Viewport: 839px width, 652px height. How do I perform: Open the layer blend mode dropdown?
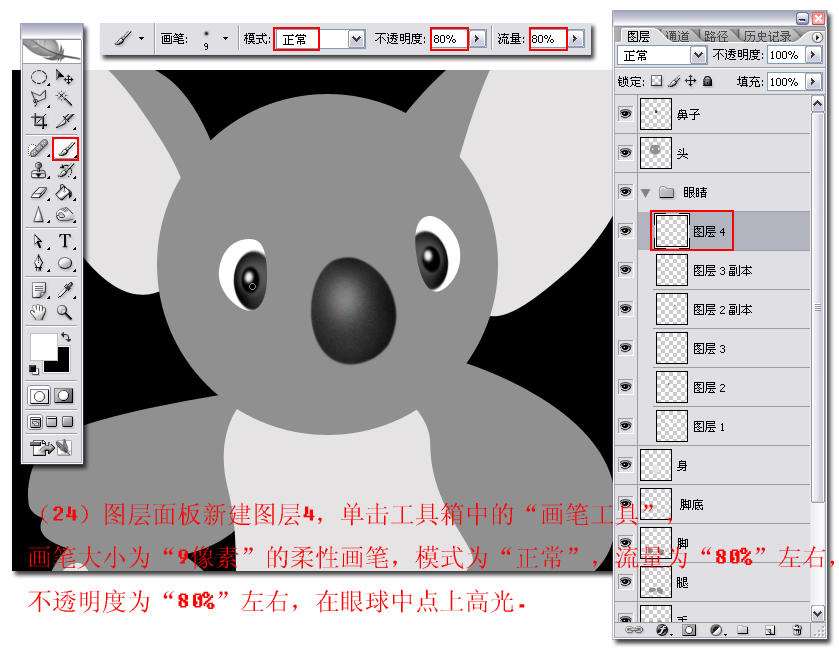pos(698,55)
